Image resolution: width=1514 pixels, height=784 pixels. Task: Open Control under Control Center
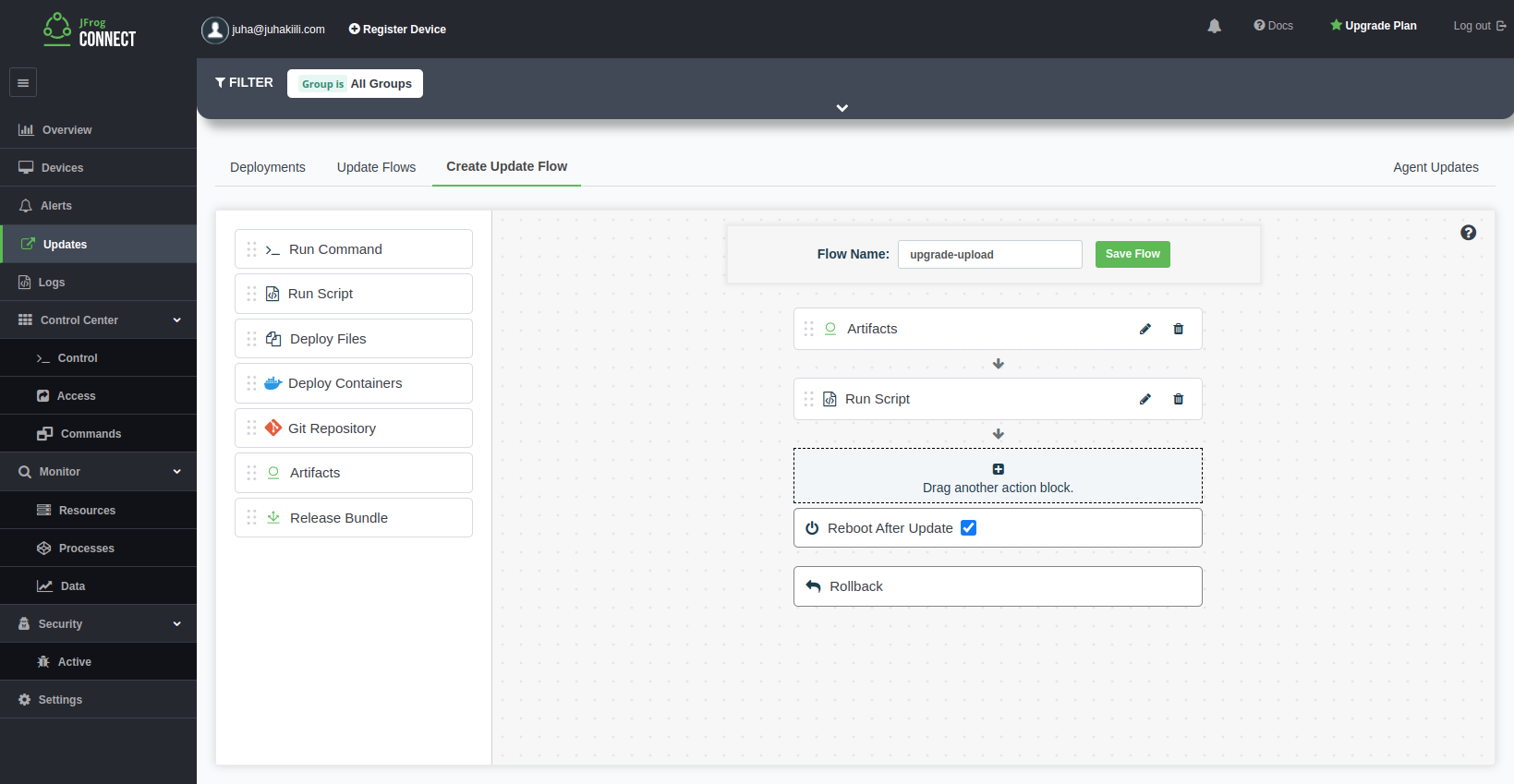tap(98, 358)
